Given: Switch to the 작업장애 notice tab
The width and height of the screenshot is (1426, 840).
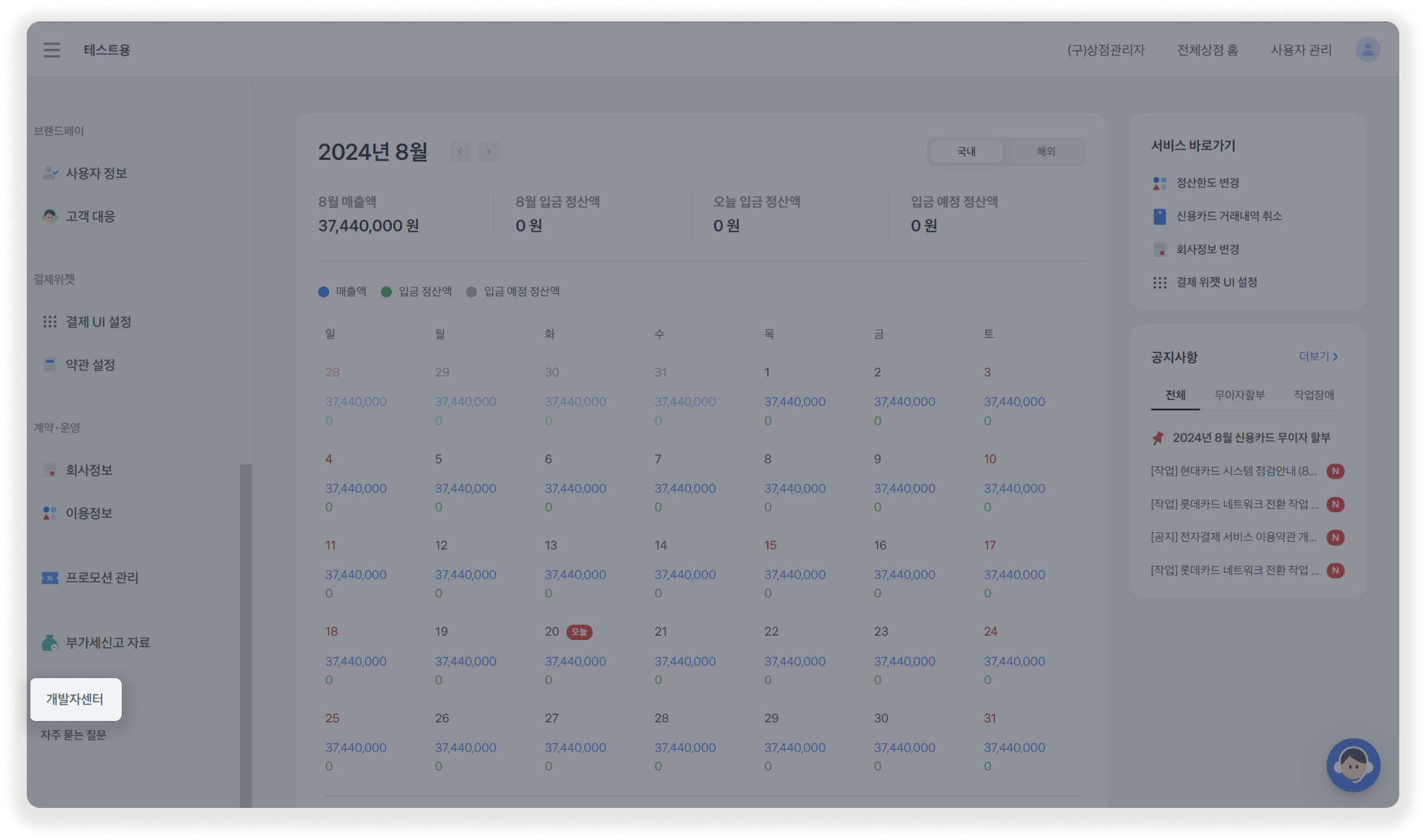Looking at the screenshot, I should click(x=1314, y=395).
